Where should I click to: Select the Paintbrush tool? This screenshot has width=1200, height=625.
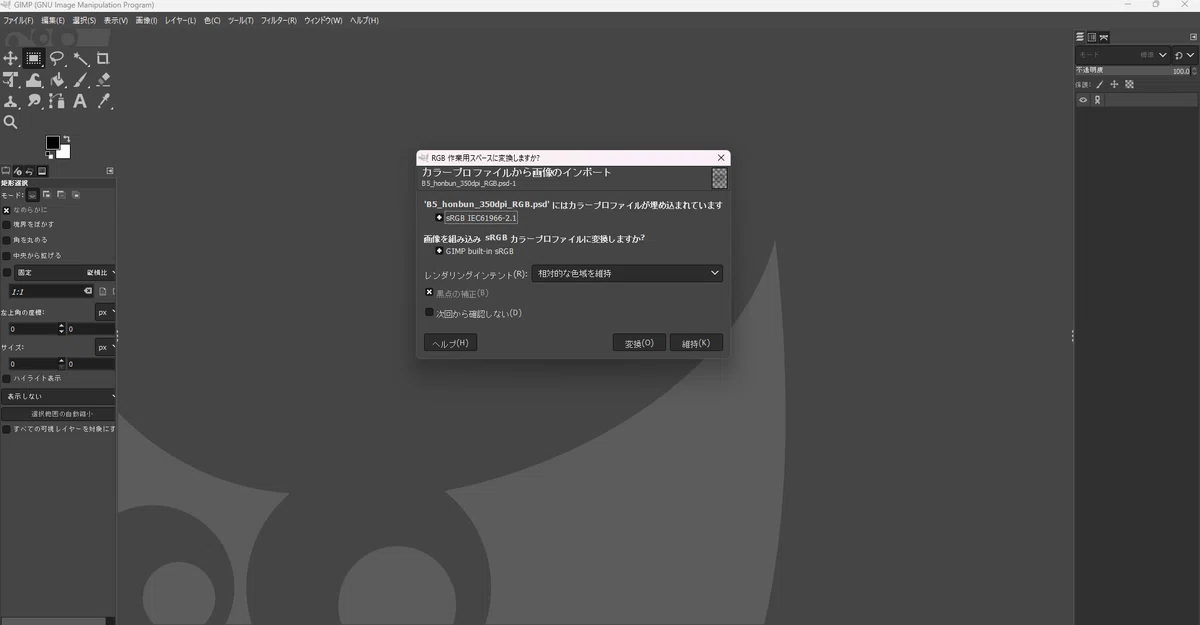pos(80,80)
